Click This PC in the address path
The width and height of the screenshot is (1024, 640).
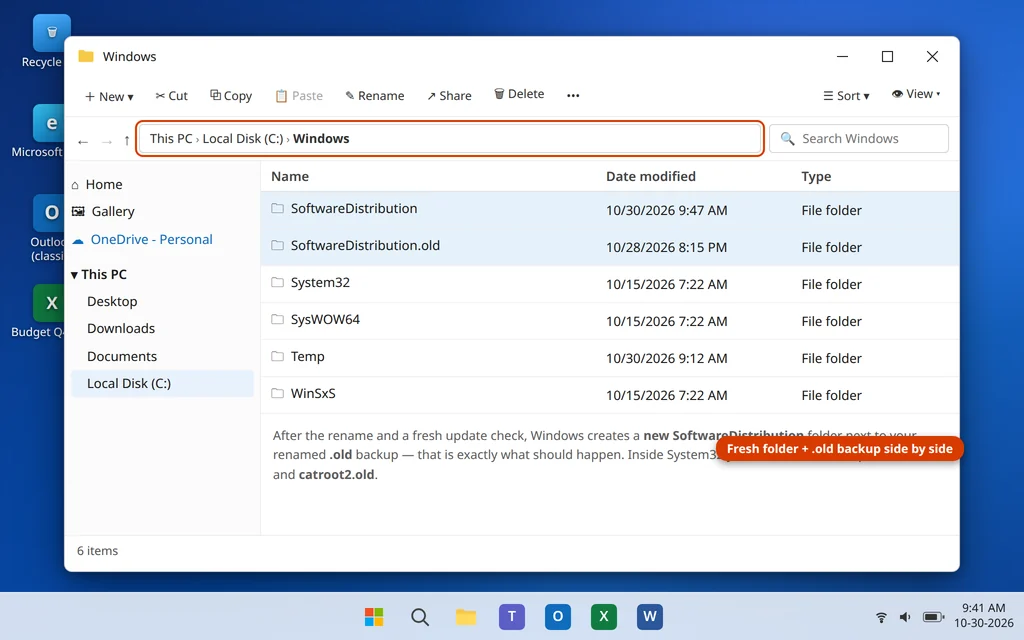(x=171, y=138)
